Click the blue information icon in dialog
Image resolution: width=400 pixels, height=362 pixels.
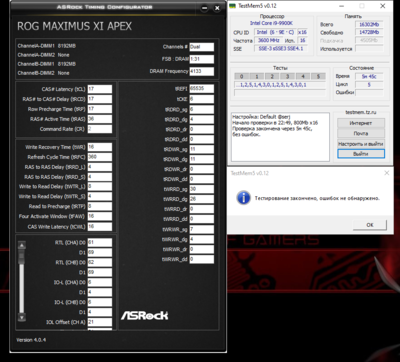[x=244, y=198]
